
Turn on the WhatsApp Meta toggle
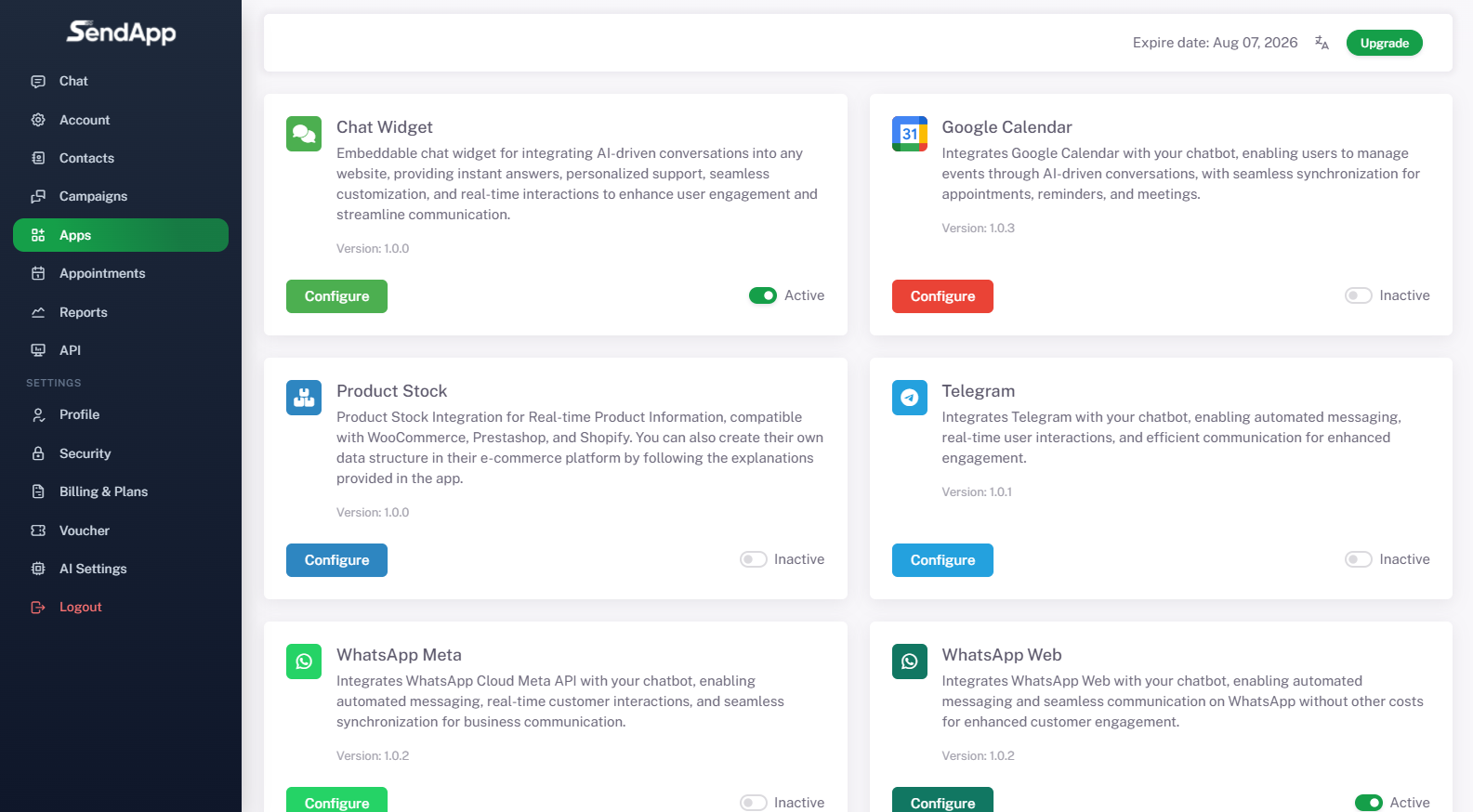coord(753,803)
